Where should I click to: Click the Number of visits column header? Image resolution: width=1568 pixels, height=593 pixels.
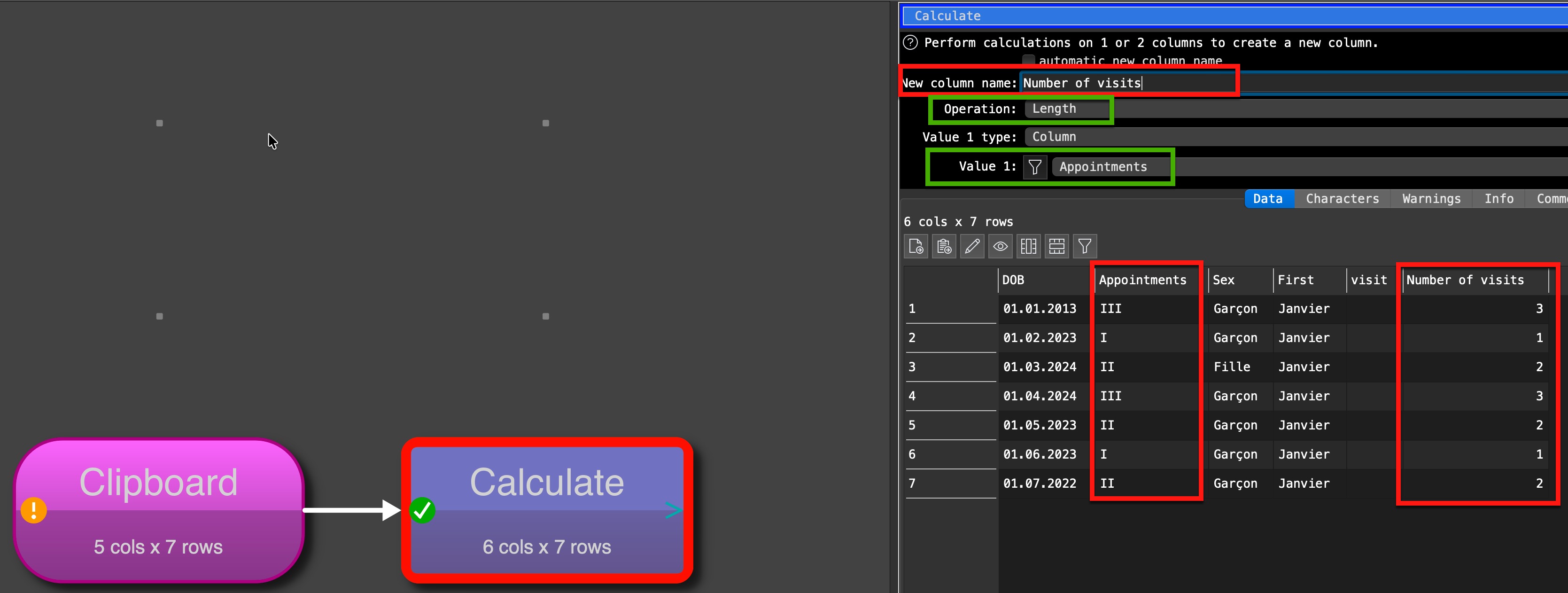click(x=1465, y=280)
